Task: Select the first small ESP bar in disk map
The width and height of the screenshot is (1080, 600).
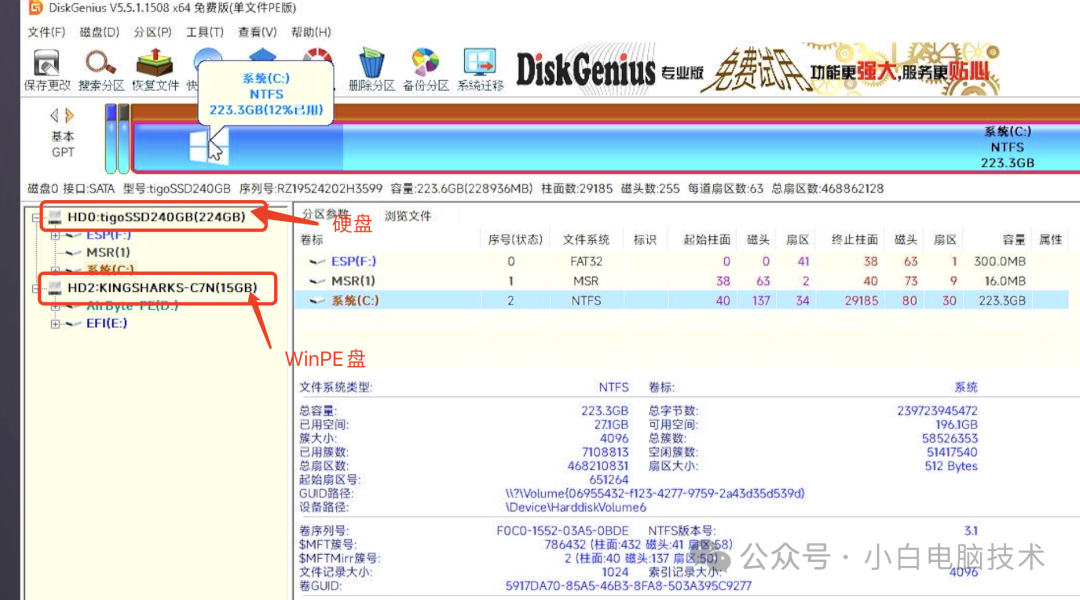Action: 110,138
